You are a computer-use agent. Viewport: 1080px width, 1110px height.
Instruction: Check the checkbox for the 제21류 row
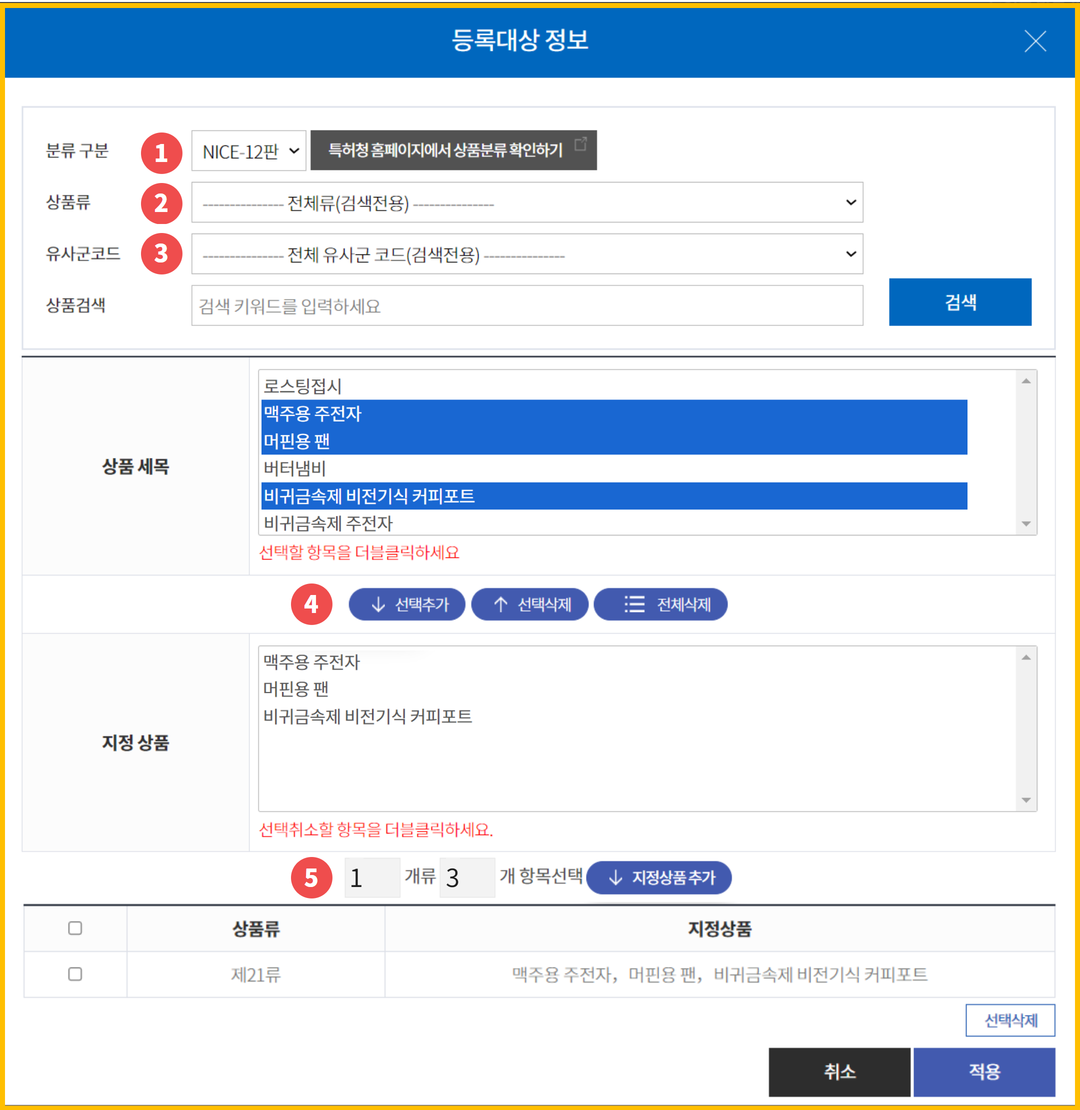pyautogui.click(x=75, y=975)
